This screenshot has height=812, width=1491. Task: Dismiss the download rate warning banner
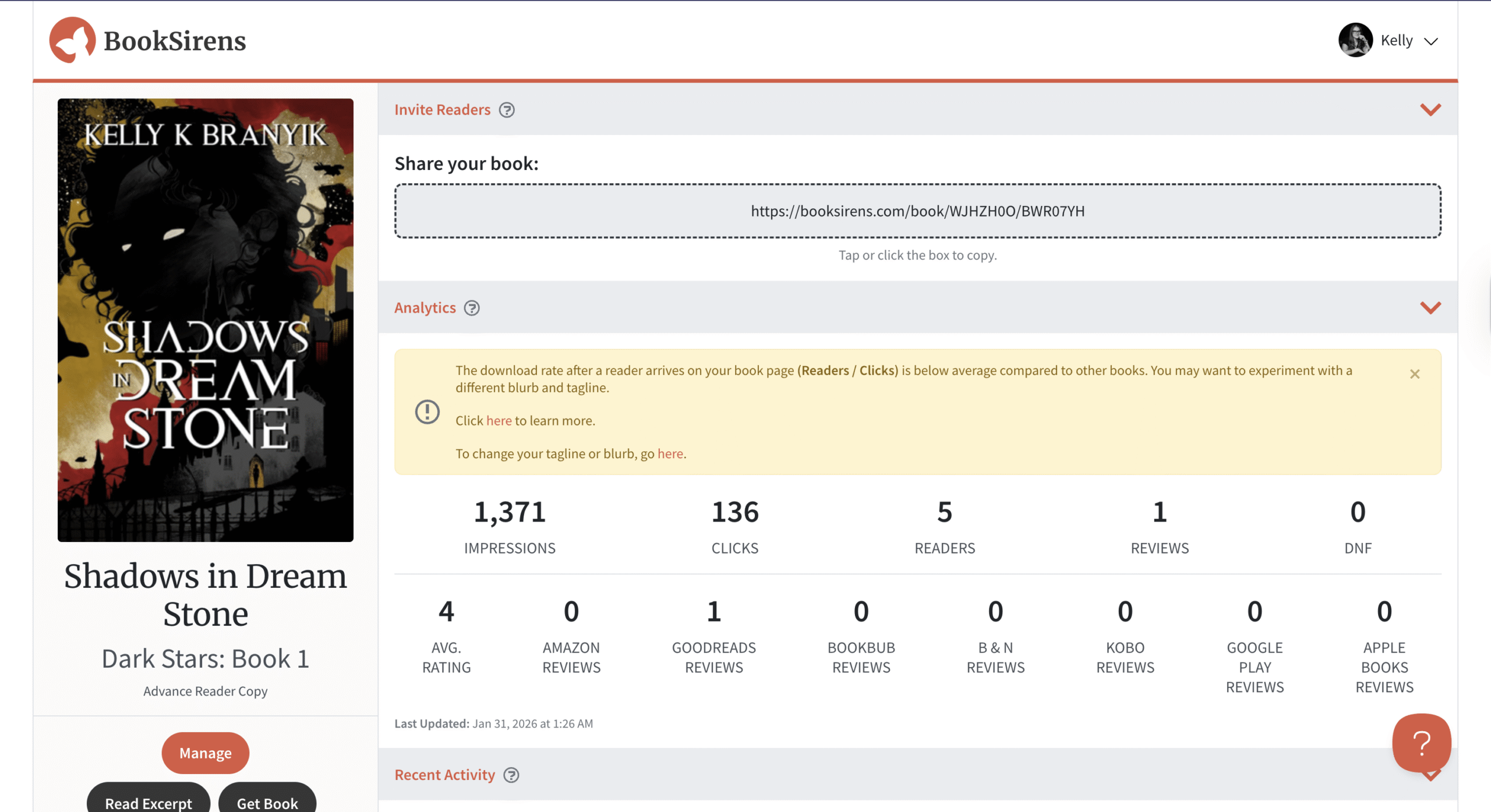[1415, 374]
